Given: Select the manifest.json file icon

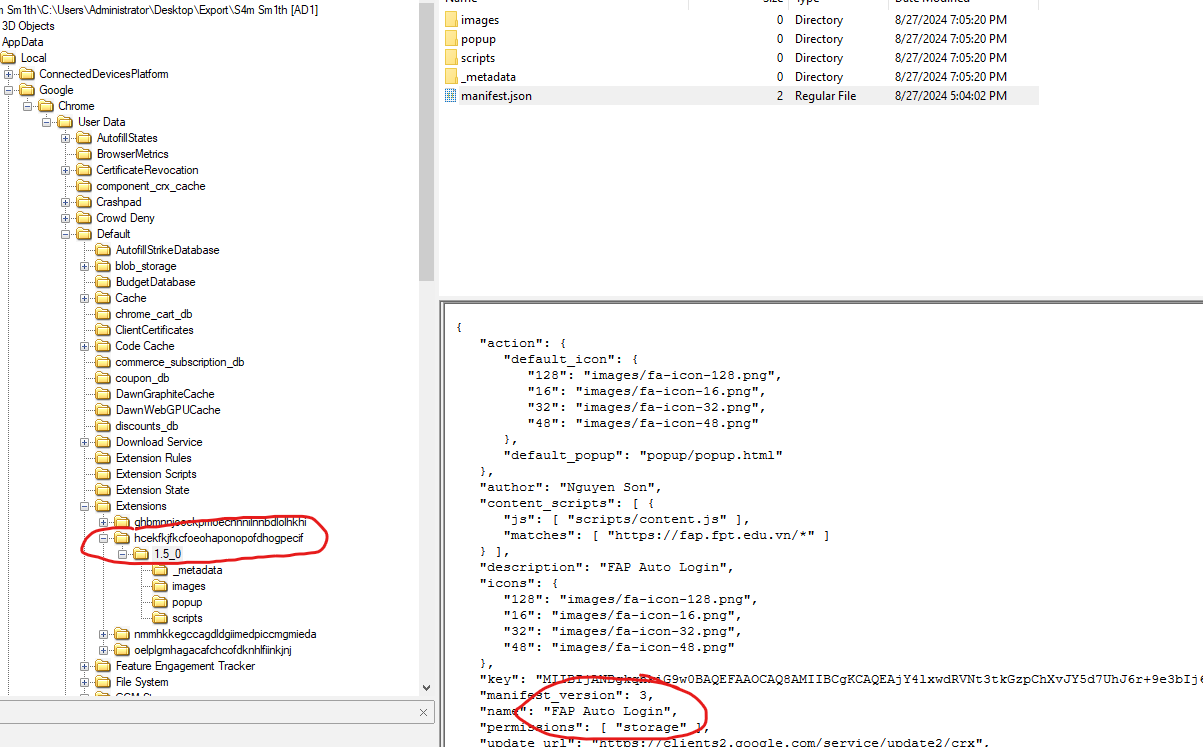Looking at the screenshot, I should pos(450,96).
